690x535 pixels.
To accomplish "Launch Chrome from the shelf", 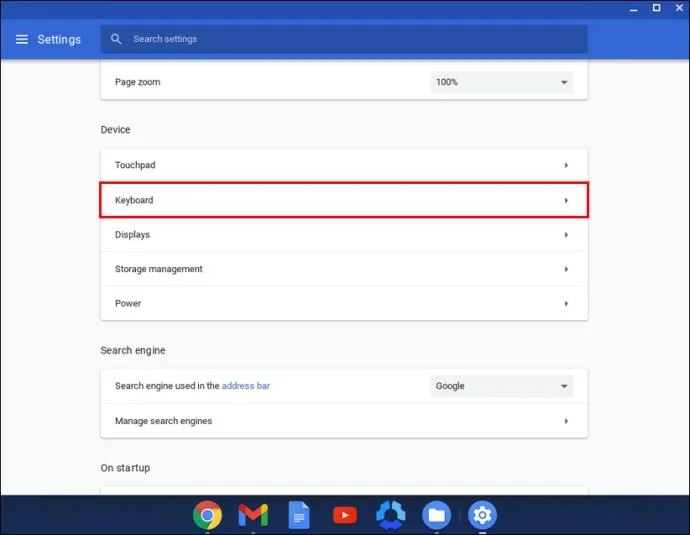I will pyautogui.click(x=207, y=515).
